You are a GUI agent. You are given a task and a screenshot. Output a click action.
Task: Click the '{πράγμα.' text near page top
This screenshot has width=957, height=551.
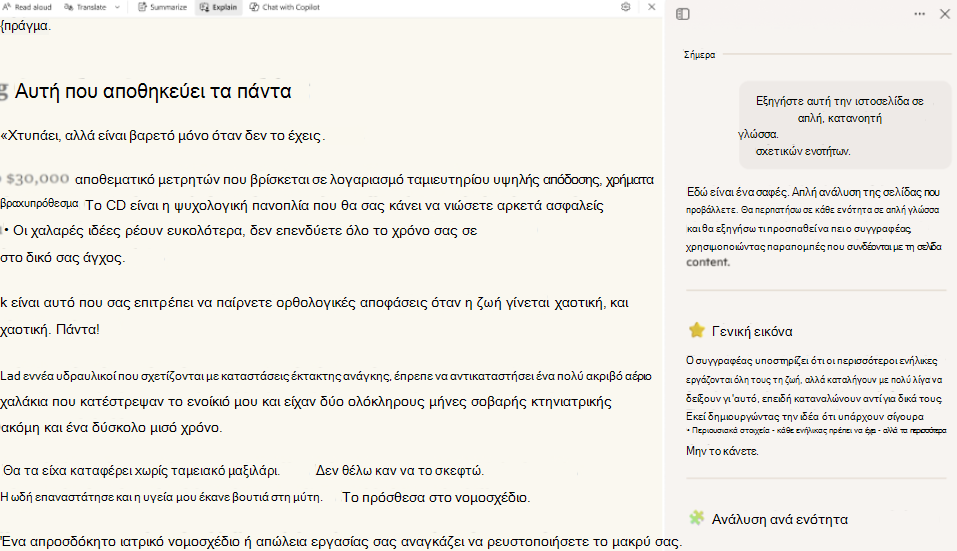click(26, 26)
